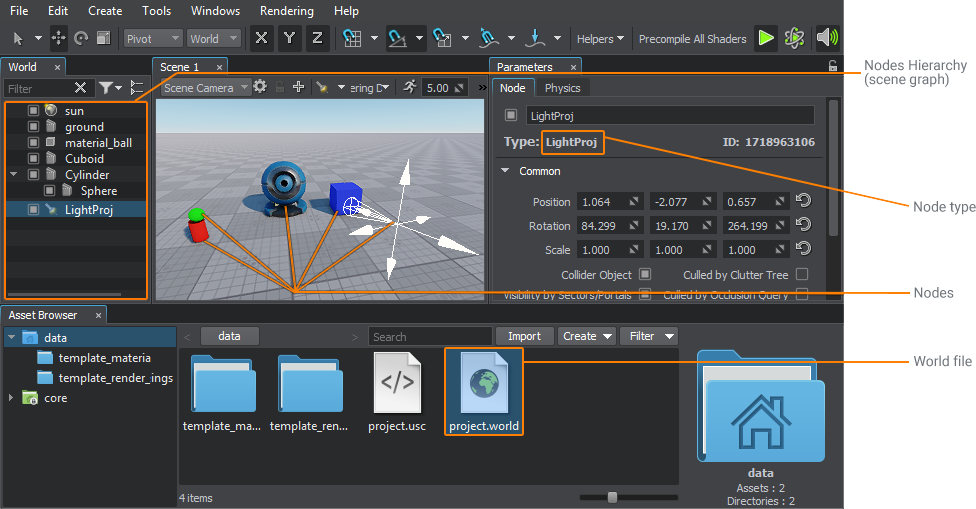The image size is (976, 509).
Task: Open the scene camera settings gear
Action: (260, 87)
